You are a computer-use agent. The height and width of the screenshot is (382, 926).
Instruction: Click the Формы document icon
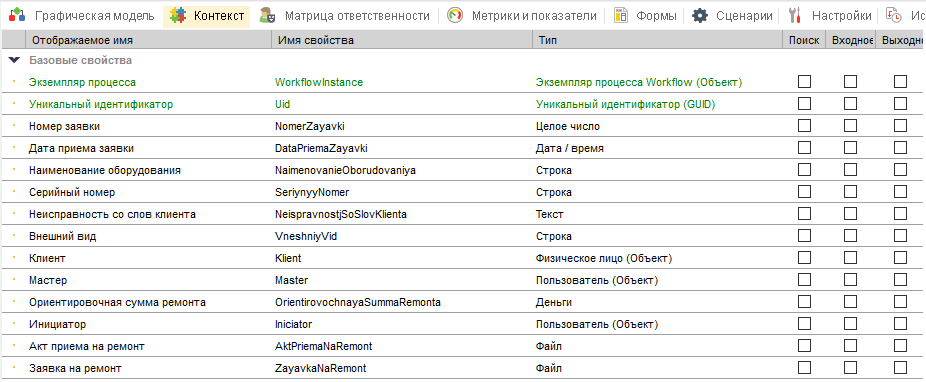pos(620,16)
